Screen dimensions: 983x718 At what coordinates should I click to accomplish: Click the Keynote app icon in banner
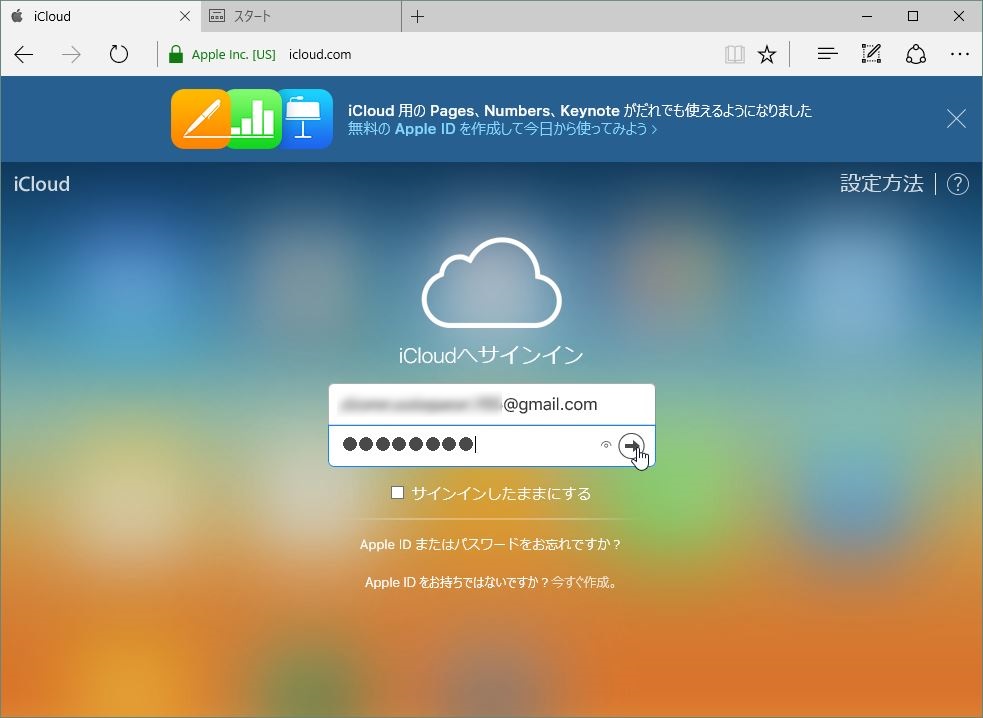(x=305, y=119)
